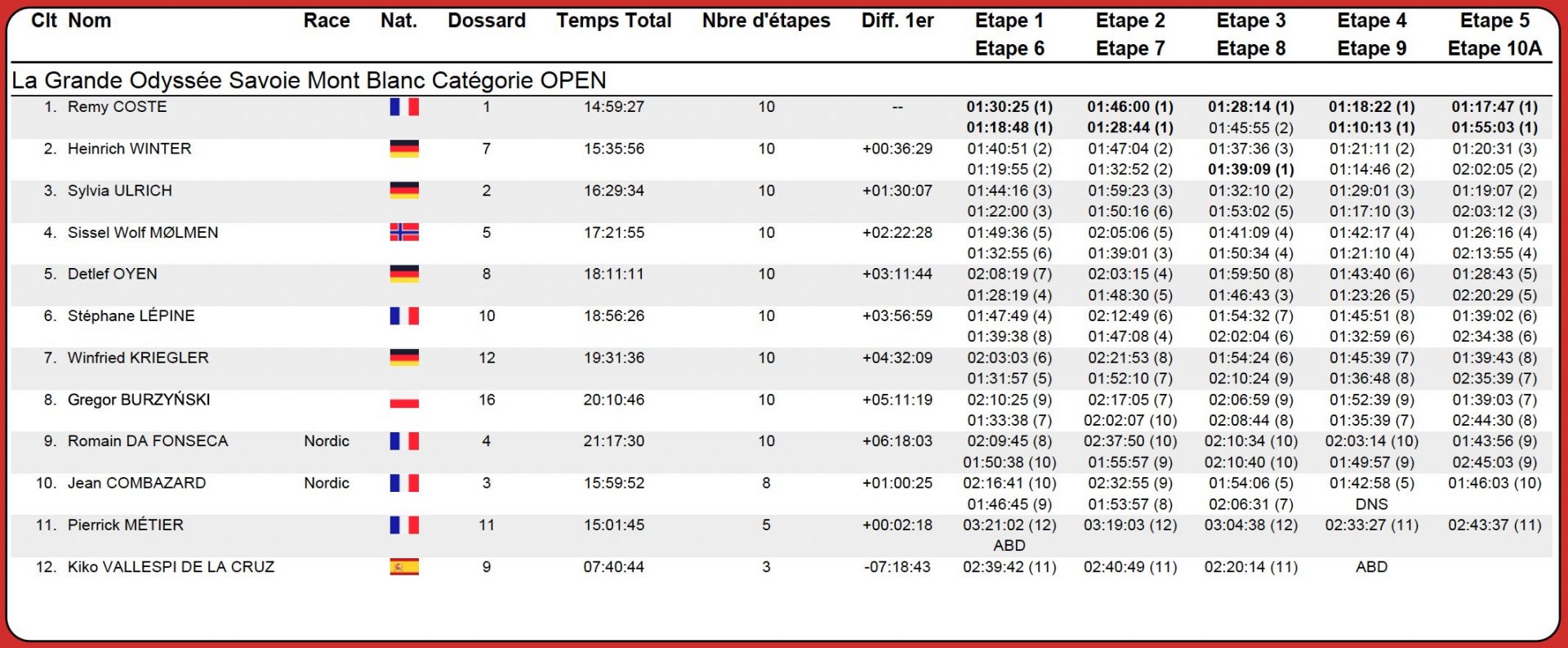This screenshot has width=1568, height=648.
Task: Click the Dossard column header
Action: (x=487, y=21)
